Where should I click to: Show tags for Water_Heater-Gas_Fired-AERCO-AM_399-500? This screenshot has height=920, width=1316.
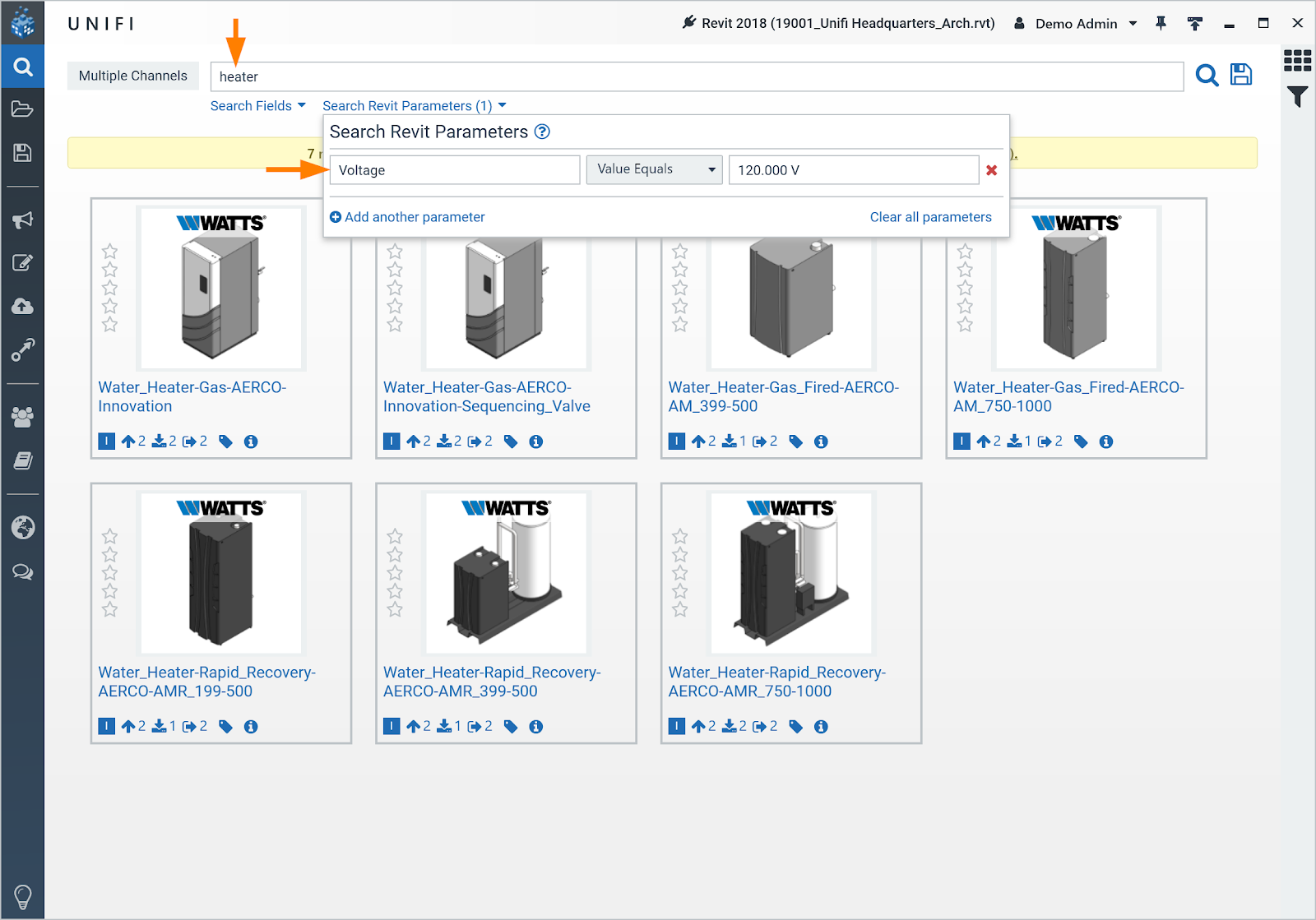click(795, 442)
